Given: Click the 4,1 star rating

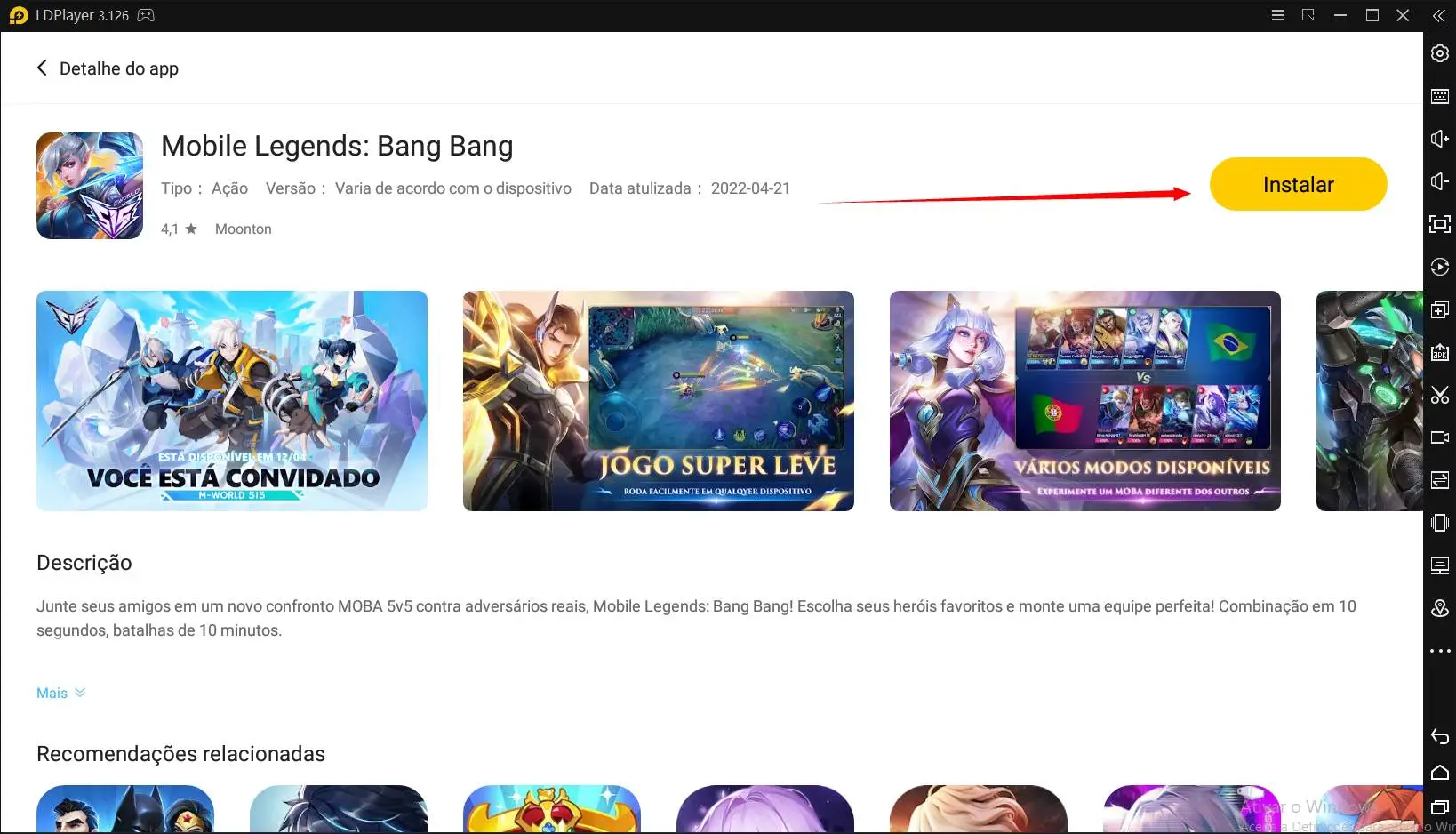Looking at the screenshot, I should click(179, 229).
